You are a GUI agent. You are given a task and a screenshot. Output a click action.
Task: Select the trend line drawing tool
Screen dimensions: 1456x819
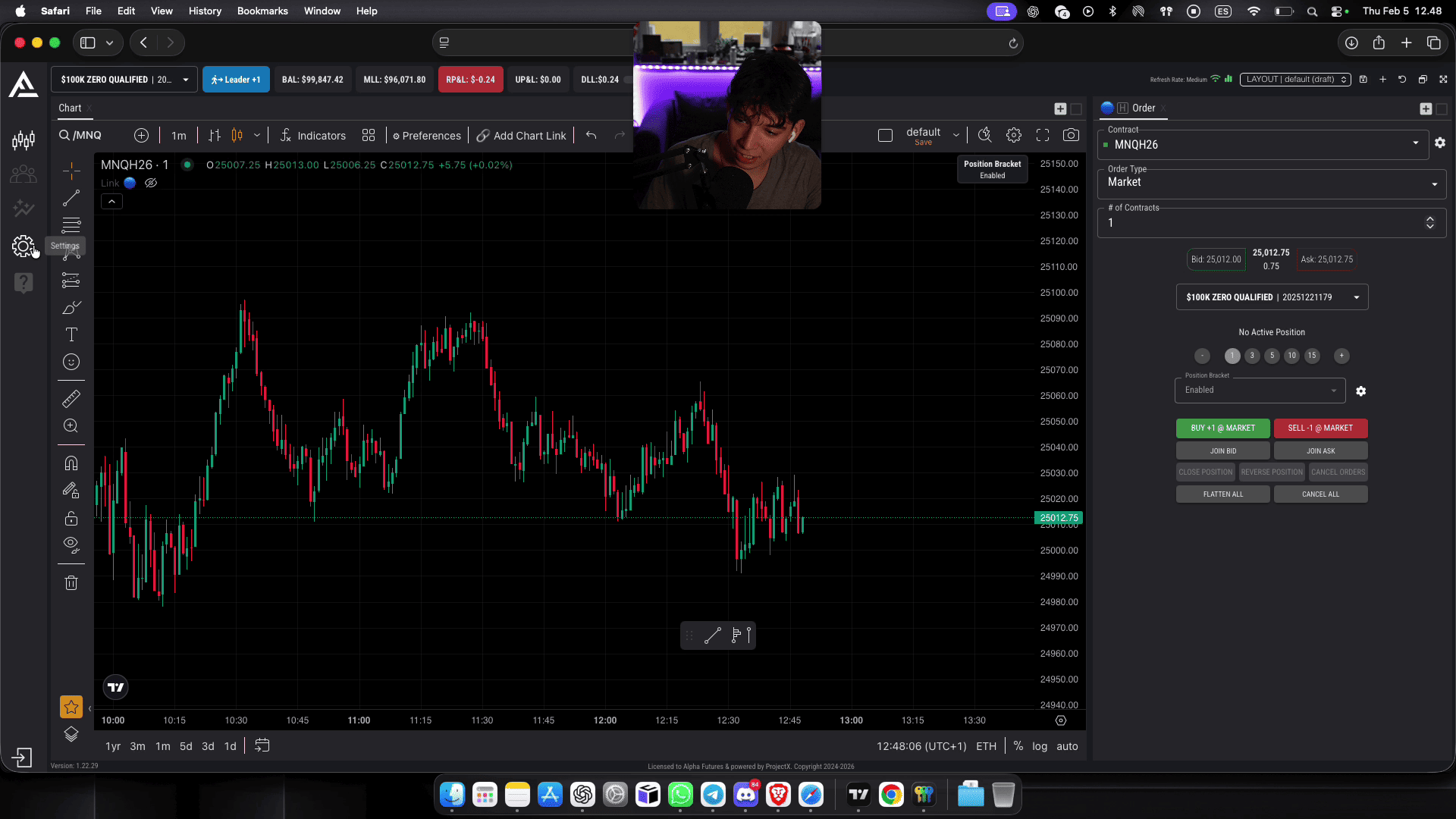[x=71, y=199]
